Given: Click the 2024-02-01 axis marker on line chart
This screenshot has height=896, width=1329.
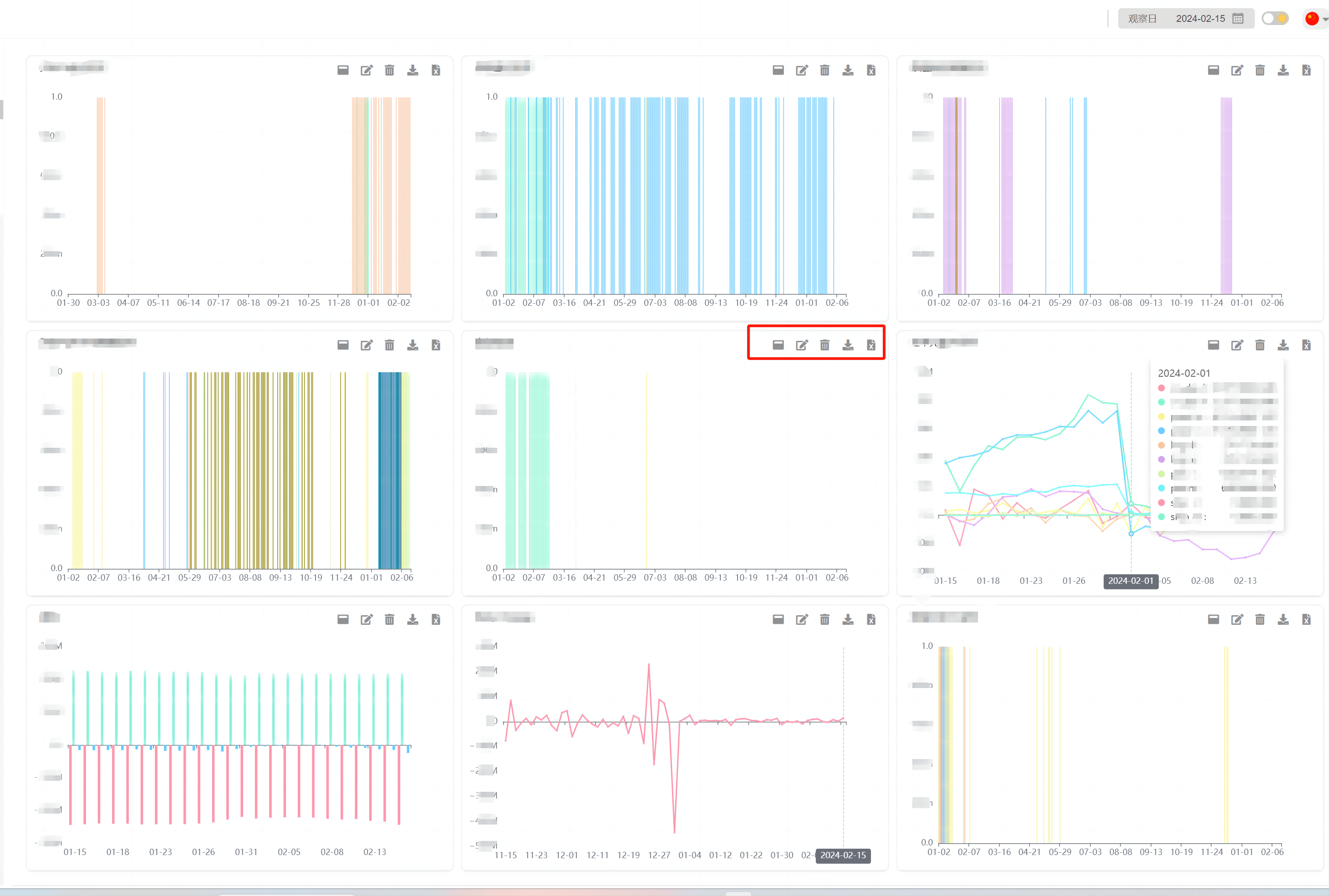Looking at the screenshot, I should [x=1130, y=581].
